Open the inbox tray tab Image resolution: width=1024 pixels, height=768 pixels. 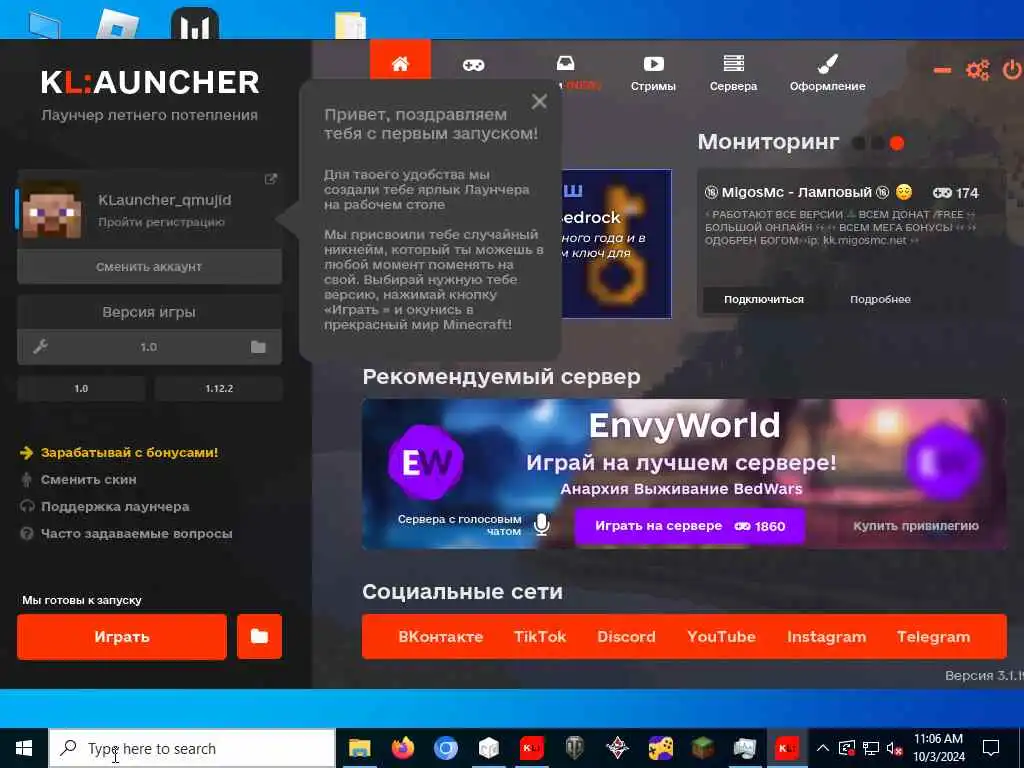(566, 63)
